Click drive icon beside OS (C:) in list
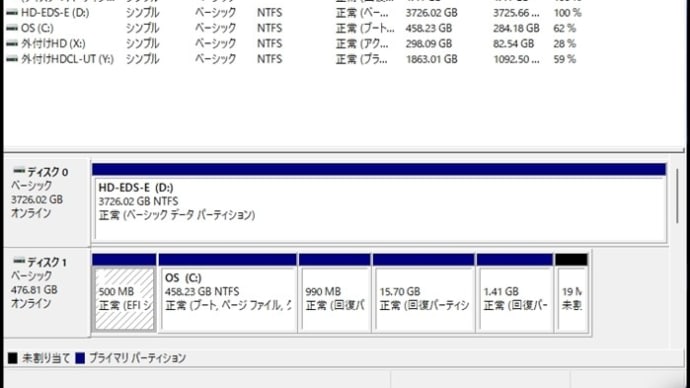This screenshot has width=690, height=388. (x=12, y=28)
